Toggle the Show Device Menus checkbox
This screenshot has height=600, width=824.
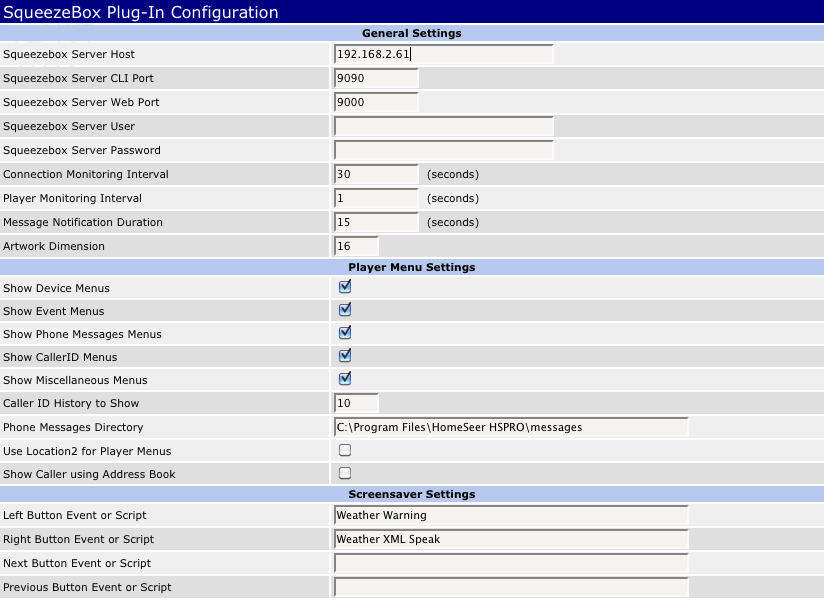[345, 287]
